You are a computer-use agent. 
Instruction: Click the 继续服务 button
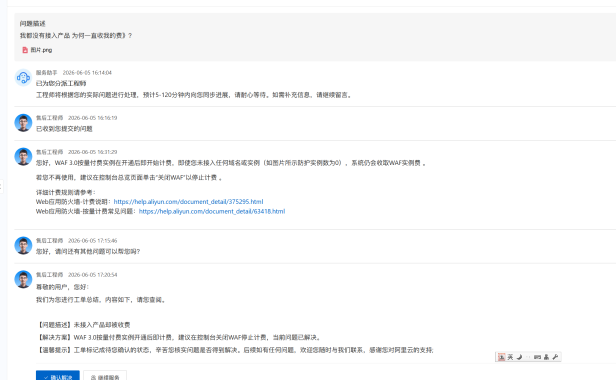point(105,375)
